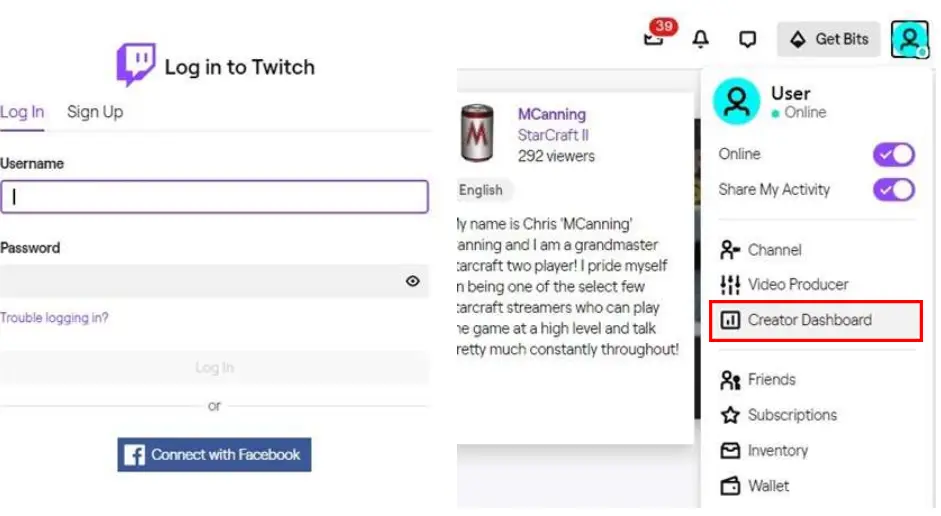Open the inbox with 39 notifications
The width and height of the screenshot is (941, 516).
654,39
